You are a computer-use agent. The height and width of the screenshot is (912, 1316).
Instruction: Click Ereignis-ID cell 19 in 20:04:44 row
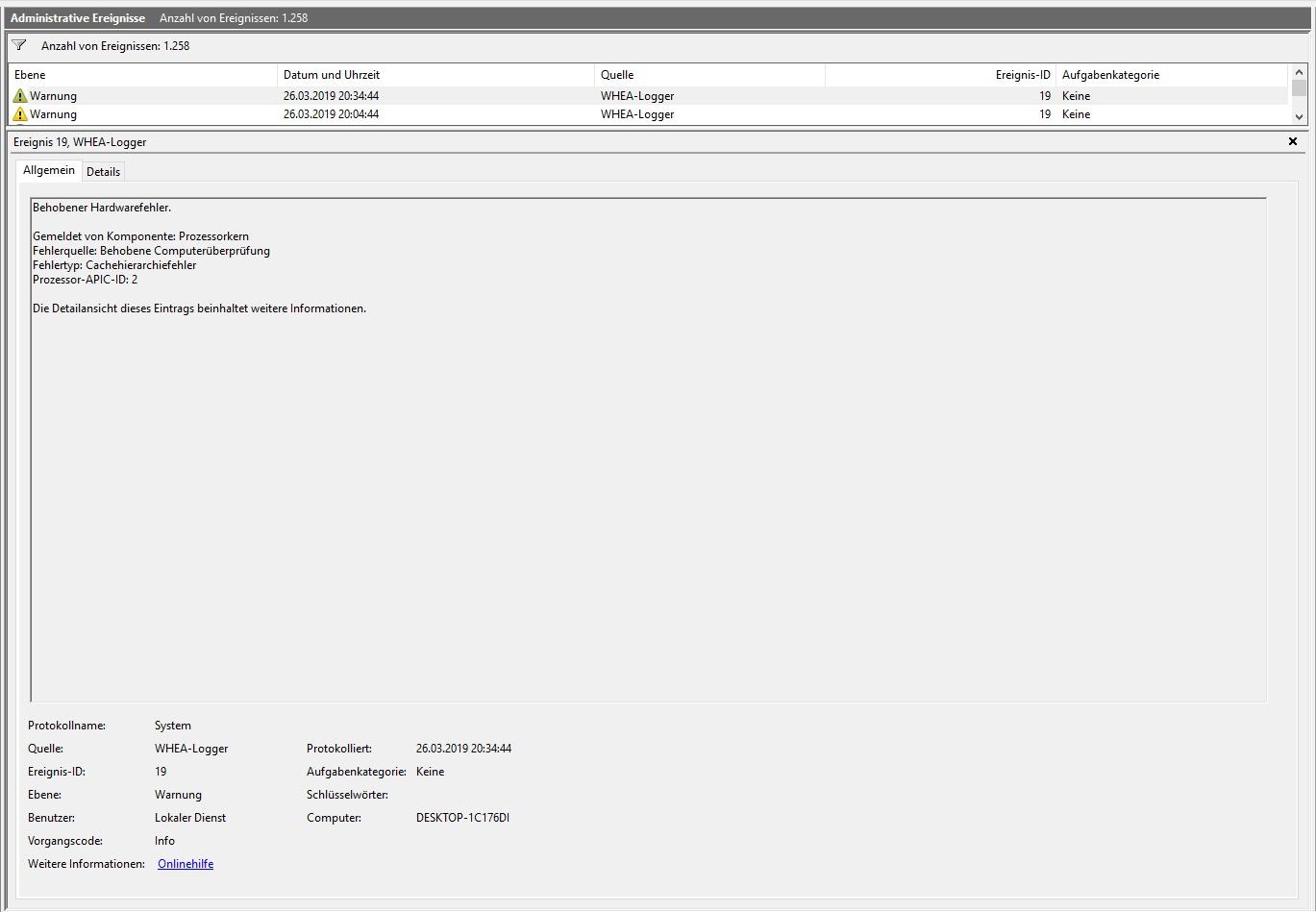pyautogui.click(x=1044, y=114)
